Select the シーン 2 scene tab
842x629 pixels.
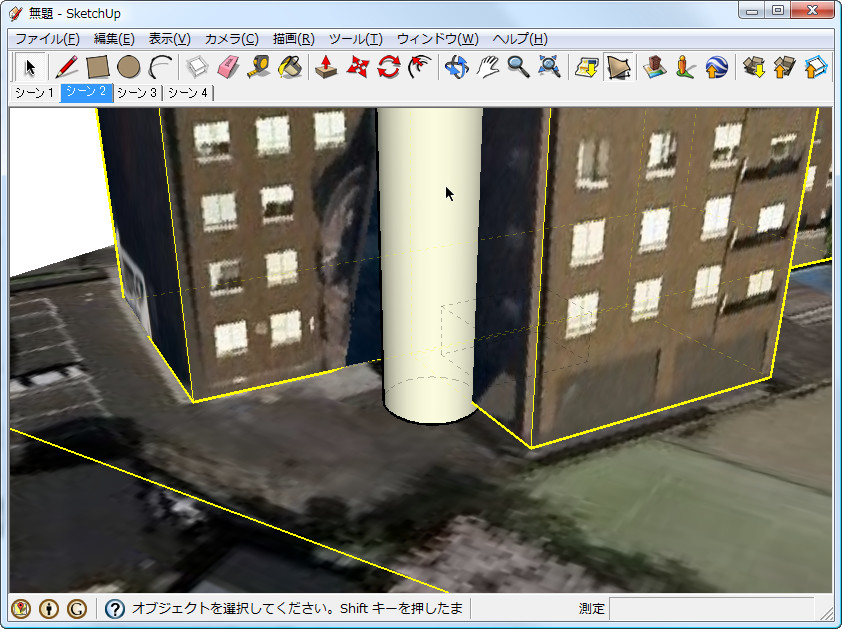(x=86, y=93)
